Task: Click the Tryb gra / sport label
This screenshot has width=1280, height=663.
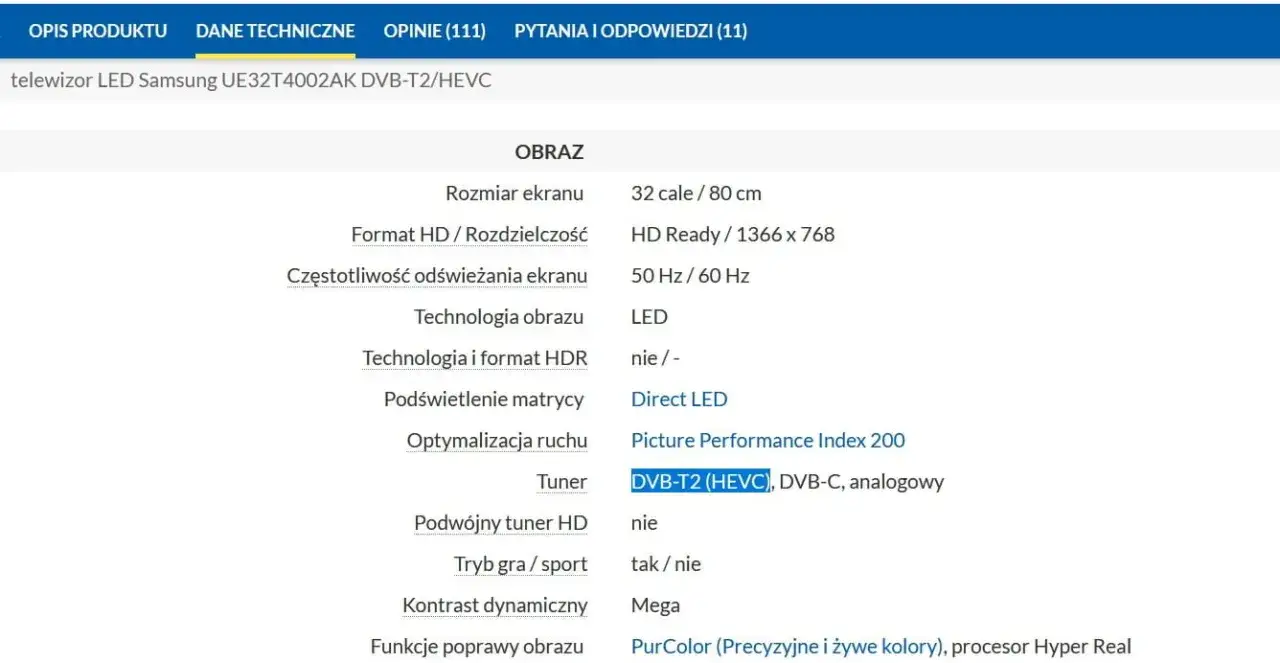Action: pyautogui.click(x=520, y=563)
